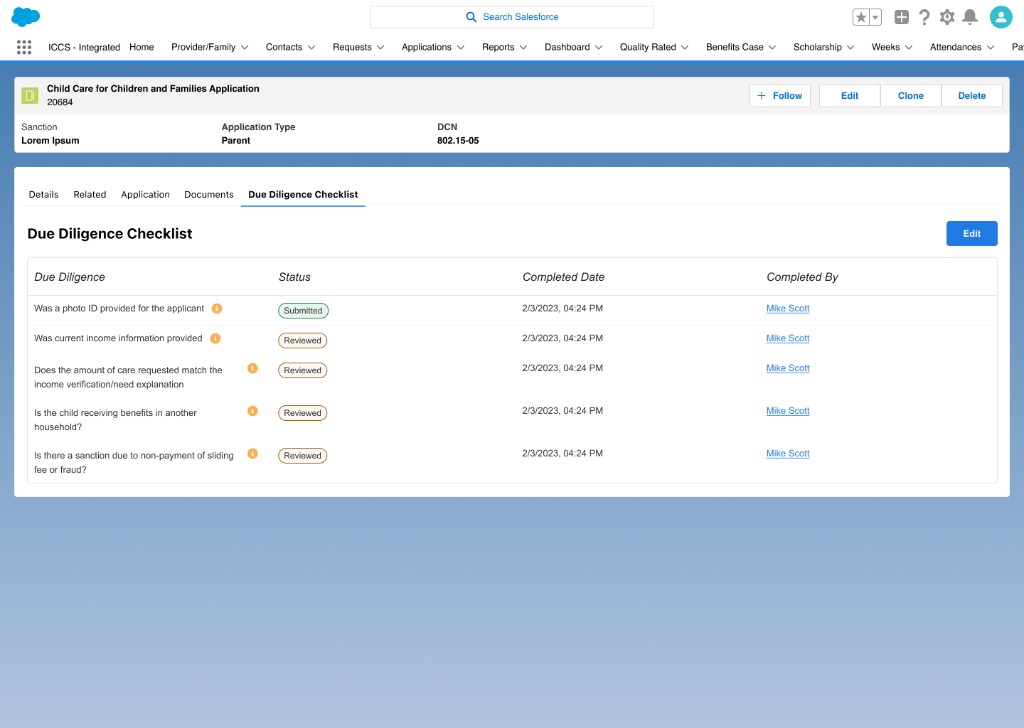Click the user profile avatar icon

tap(1000, 17)
